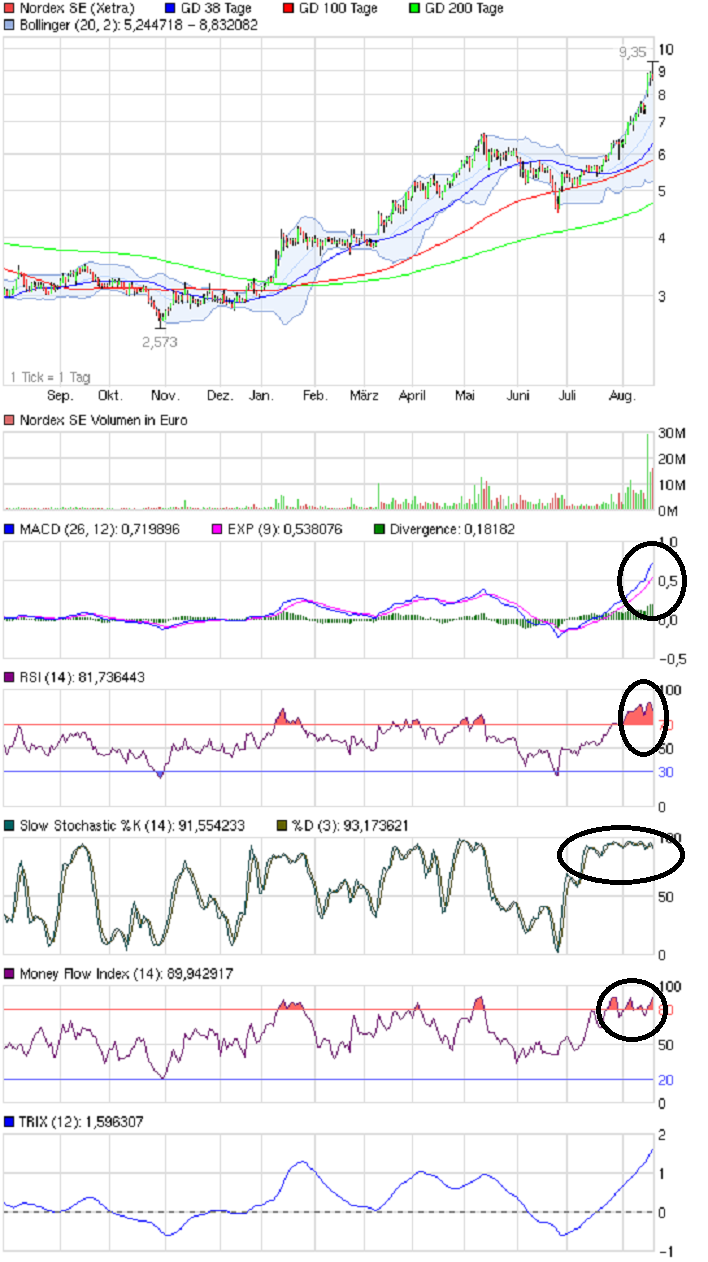Image resolution: width=708 pixels, height=1262 pixels.
Task: Click the blue GD 38 Tage legend swatch
Action: pos(169,8)
